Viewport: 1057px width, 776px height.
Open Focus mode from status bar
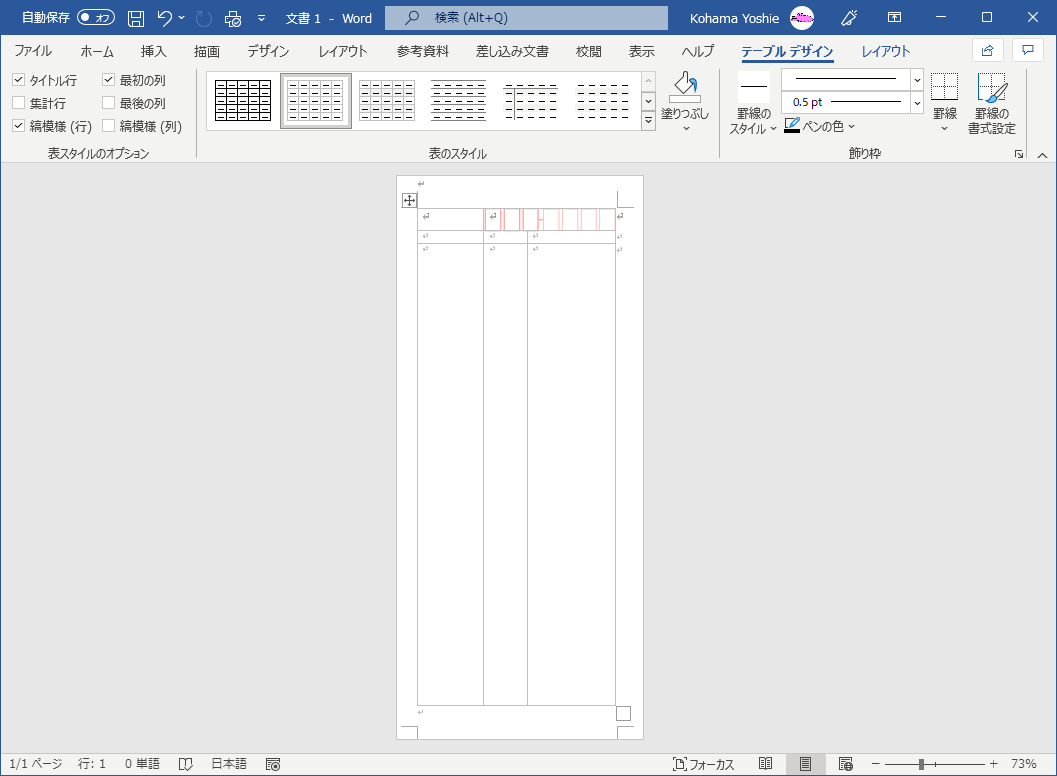pyautogui.click(x=704, y=764)
